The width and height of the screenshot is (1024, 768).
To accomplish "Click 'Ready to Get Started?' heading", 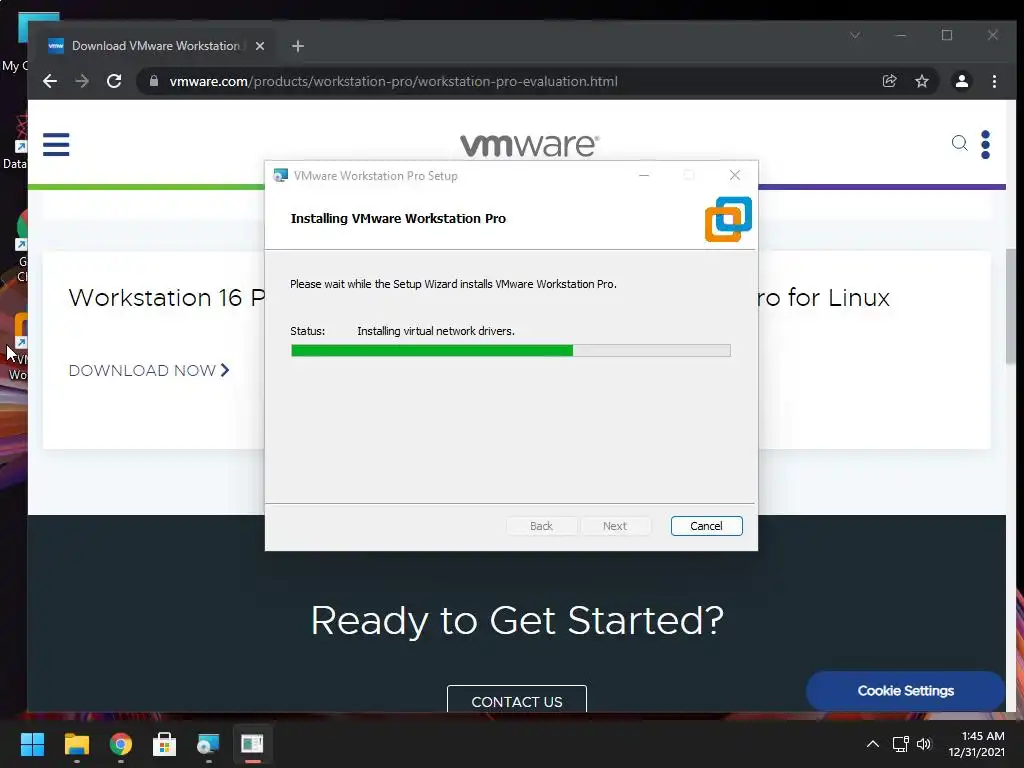I will tap(517, 620).
